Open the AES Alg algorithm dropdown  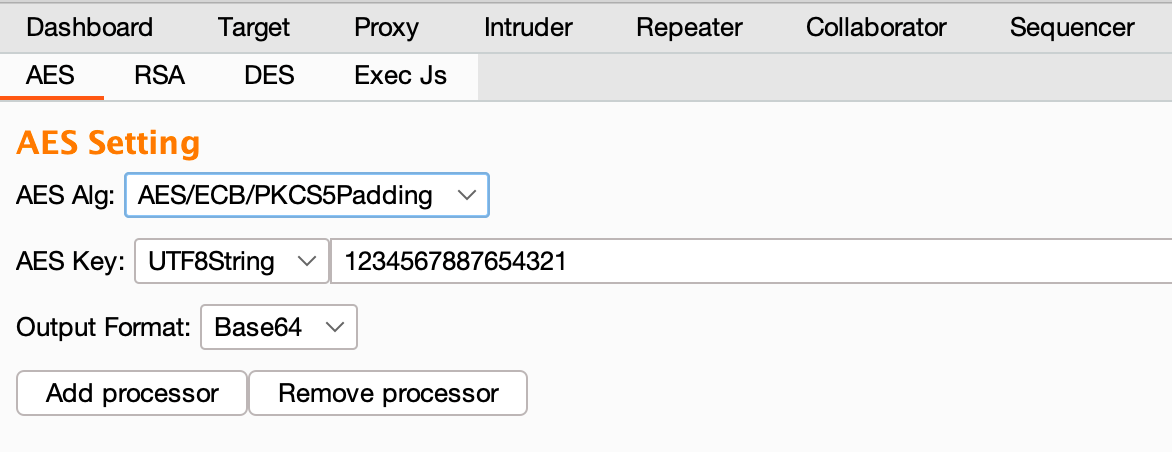pos(306,196)
